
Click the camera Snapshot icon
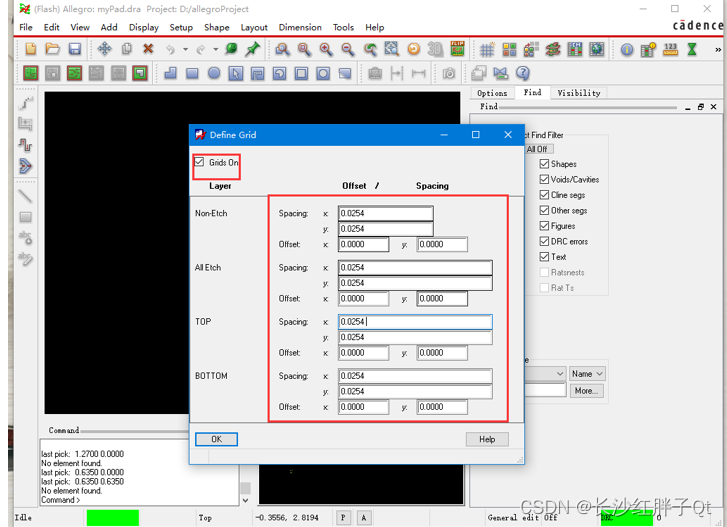(448, 73)
